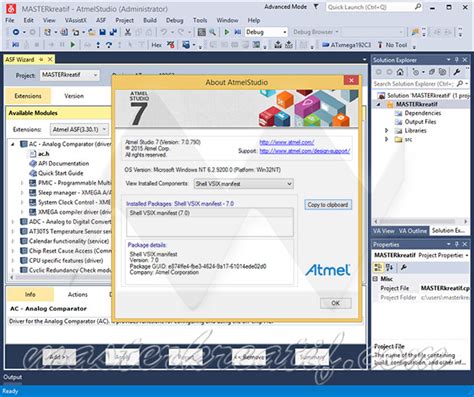The width and height of the screenshot is (474, 397).
Task: Pin the Solution Explorer panel
Action: coord(457,60)
